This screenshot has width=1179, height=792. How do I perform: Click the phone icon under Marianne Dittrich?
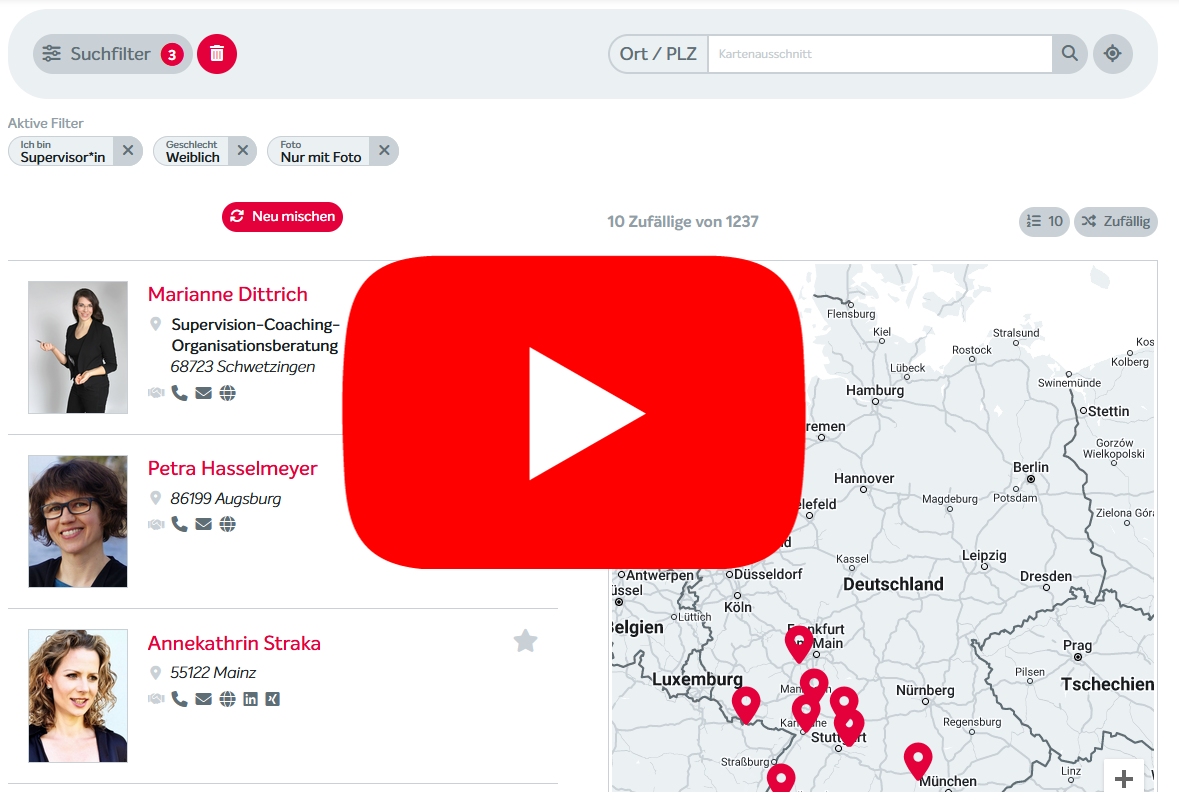(x=180, y=393)
